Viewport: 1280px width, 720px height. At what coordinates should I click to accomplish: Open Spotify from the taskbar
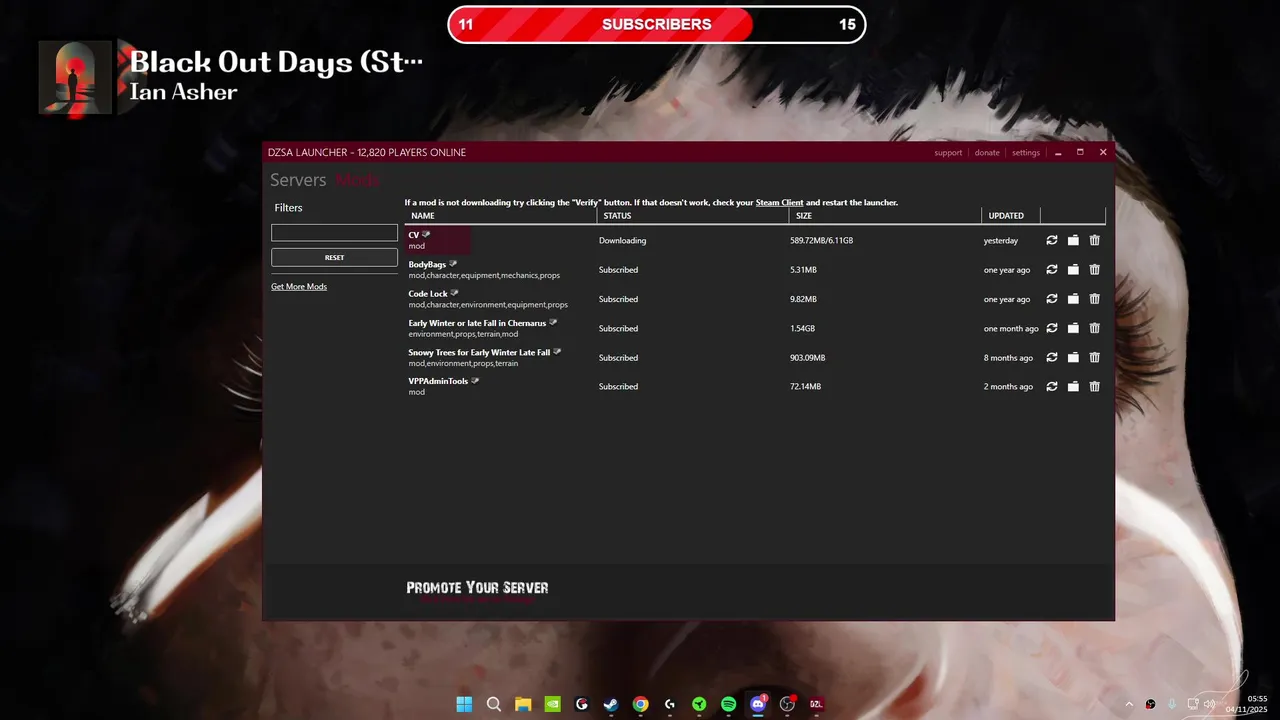click(x=729, y=704)
